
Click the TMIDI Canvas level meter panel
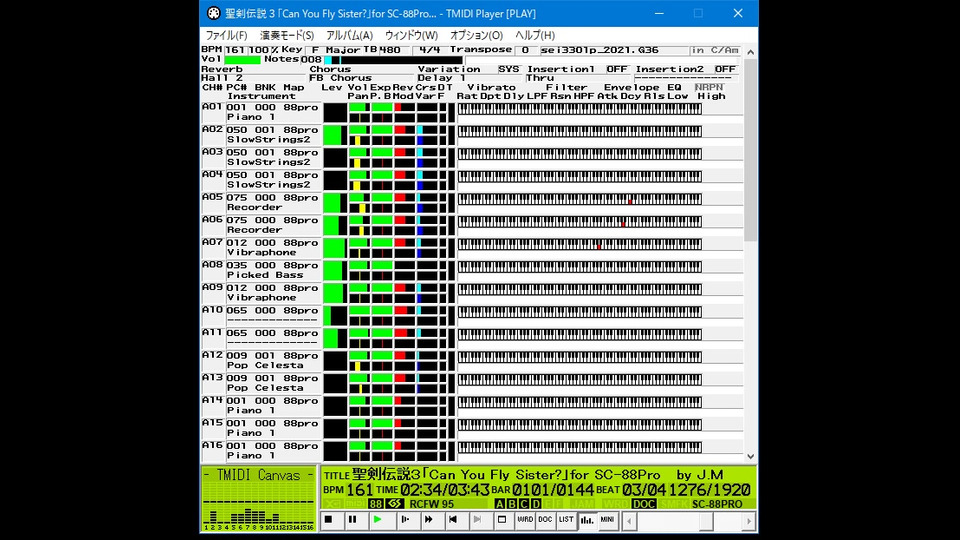pos(258,498)
